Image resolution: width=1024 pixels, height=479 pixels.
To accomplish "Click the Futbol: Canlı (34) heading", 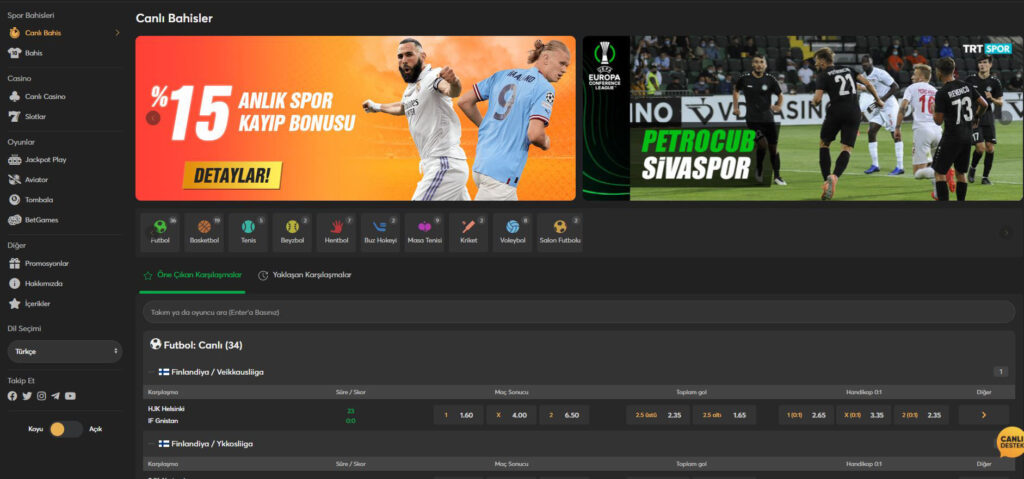I will coord(196,344).
